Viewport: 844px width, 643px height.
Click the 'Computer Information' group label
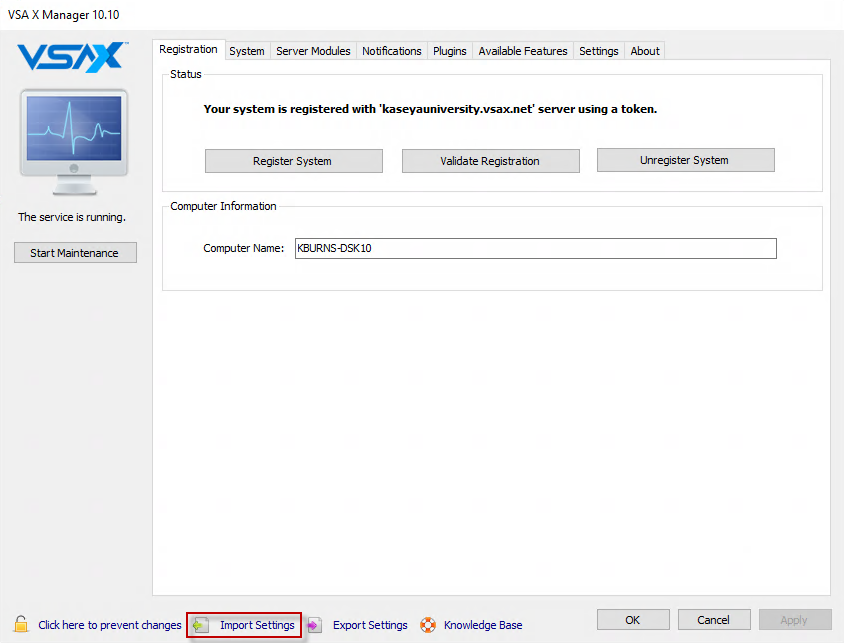click(x=223, y=206)
